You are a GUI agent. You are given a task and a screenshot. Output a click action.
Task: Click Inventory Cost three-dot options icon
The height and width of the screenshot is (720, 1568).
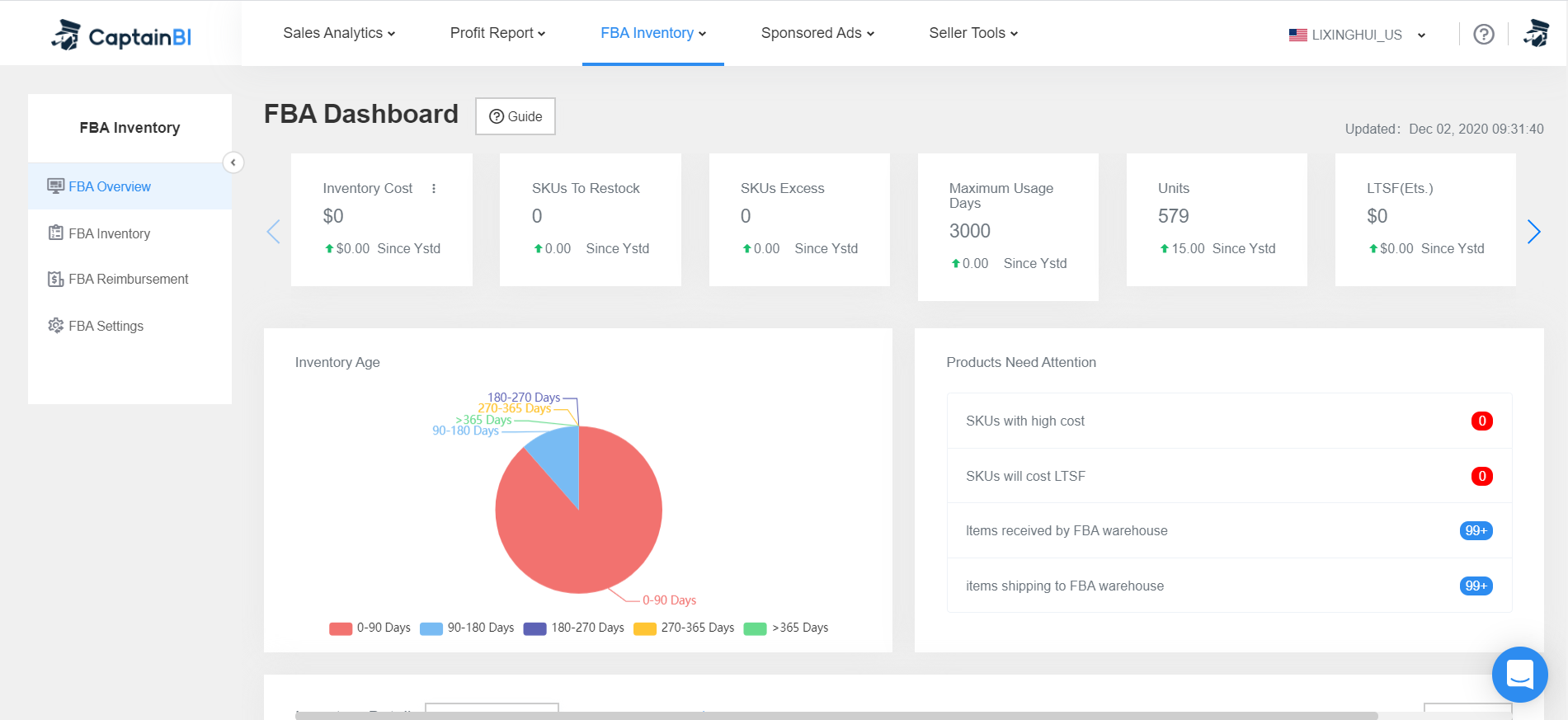coord(434,189)
